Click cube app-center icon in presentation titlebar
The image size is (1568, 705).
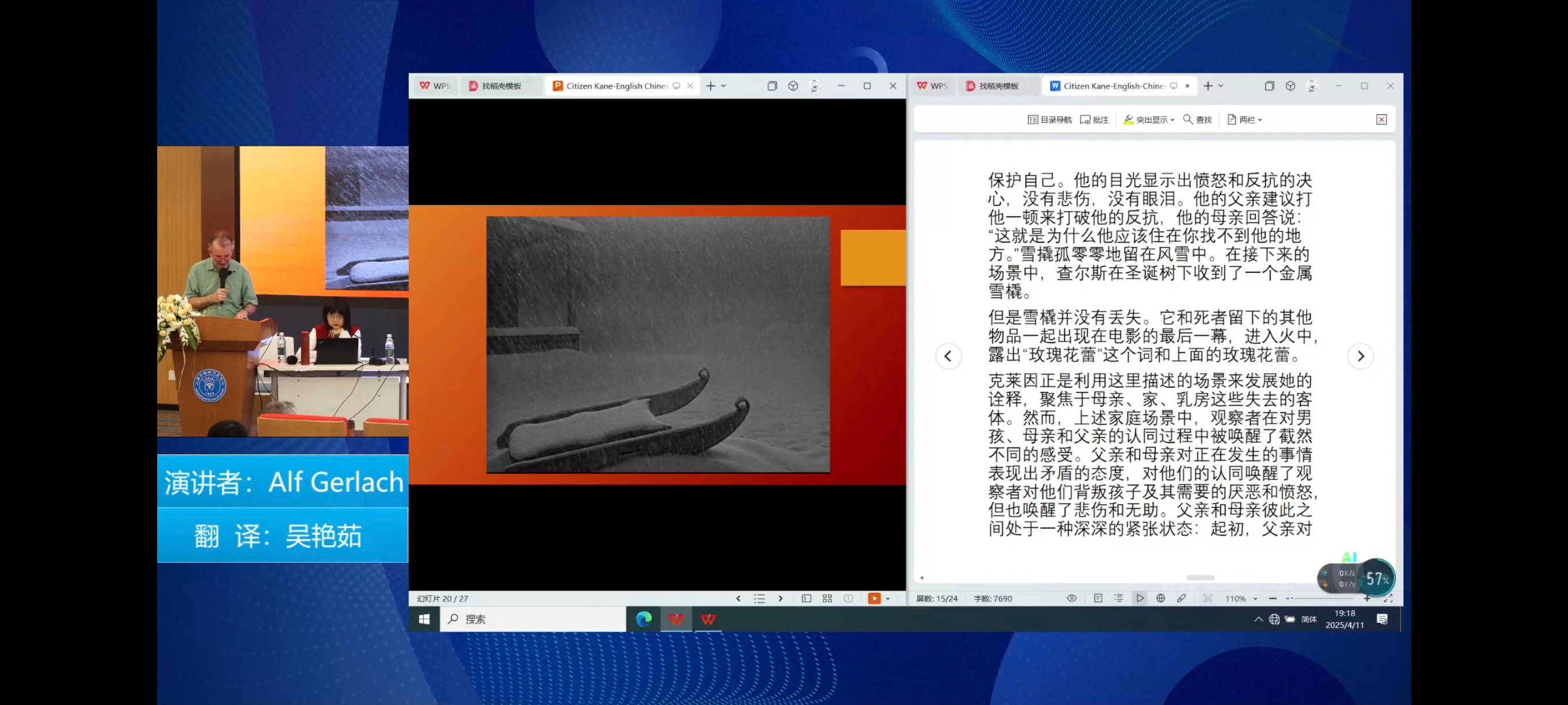coord(793,86)
